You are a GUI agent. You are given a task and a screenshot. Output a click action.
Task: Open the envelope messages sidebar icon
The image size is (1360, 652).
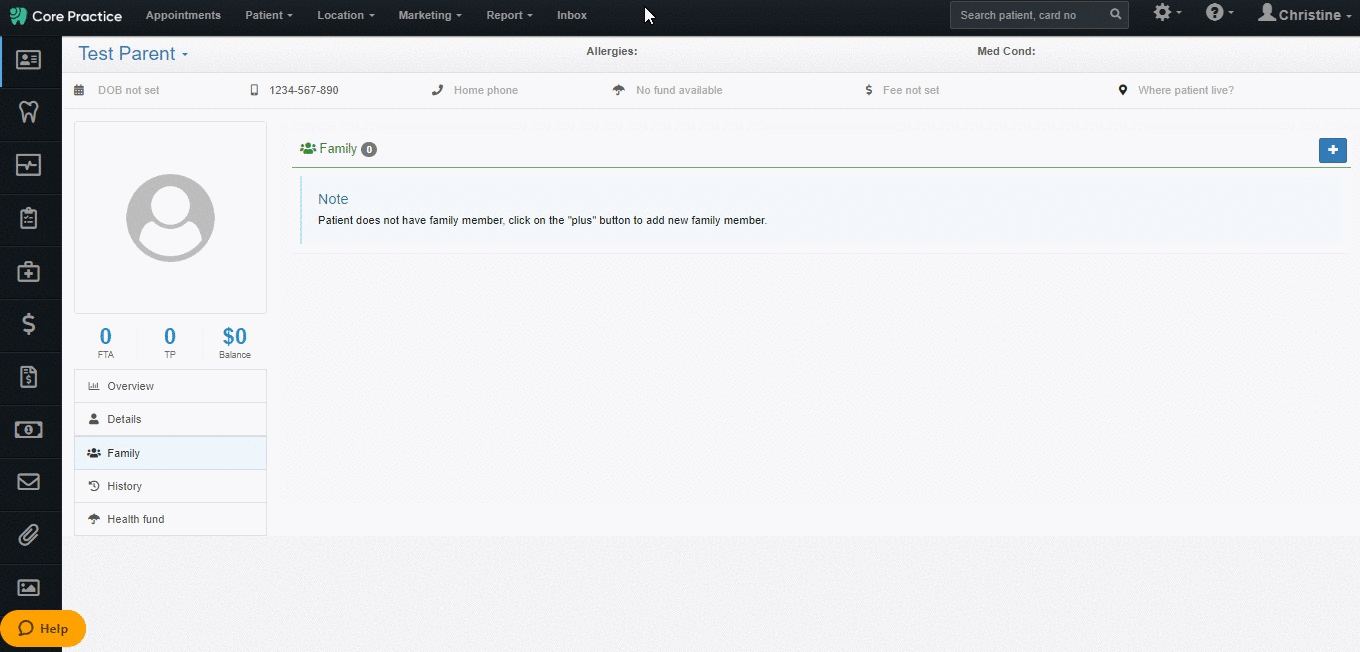coord(29,482)
